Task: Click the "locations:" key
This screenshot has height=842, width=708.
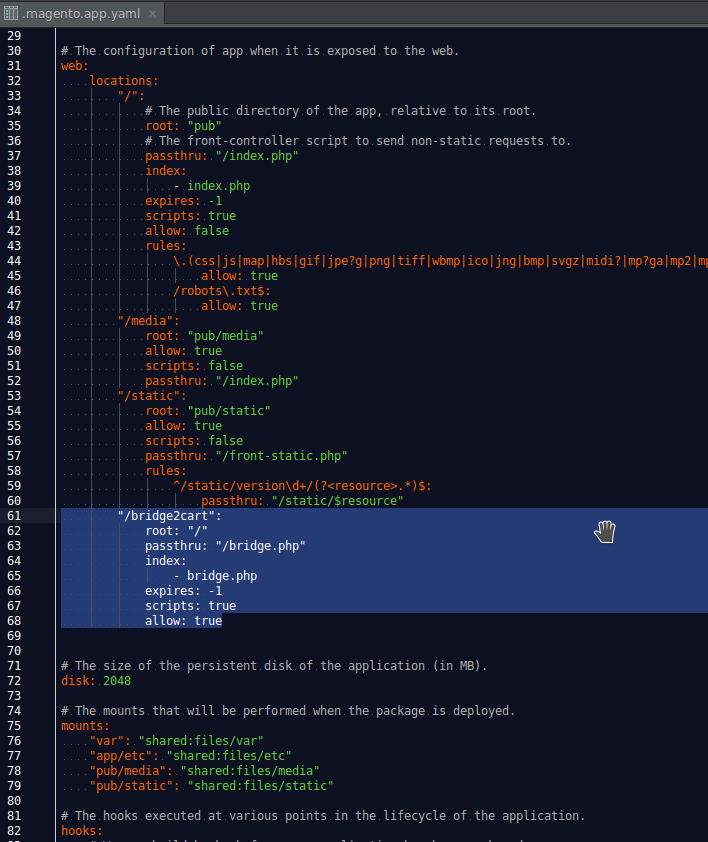Action: [124, 81]
